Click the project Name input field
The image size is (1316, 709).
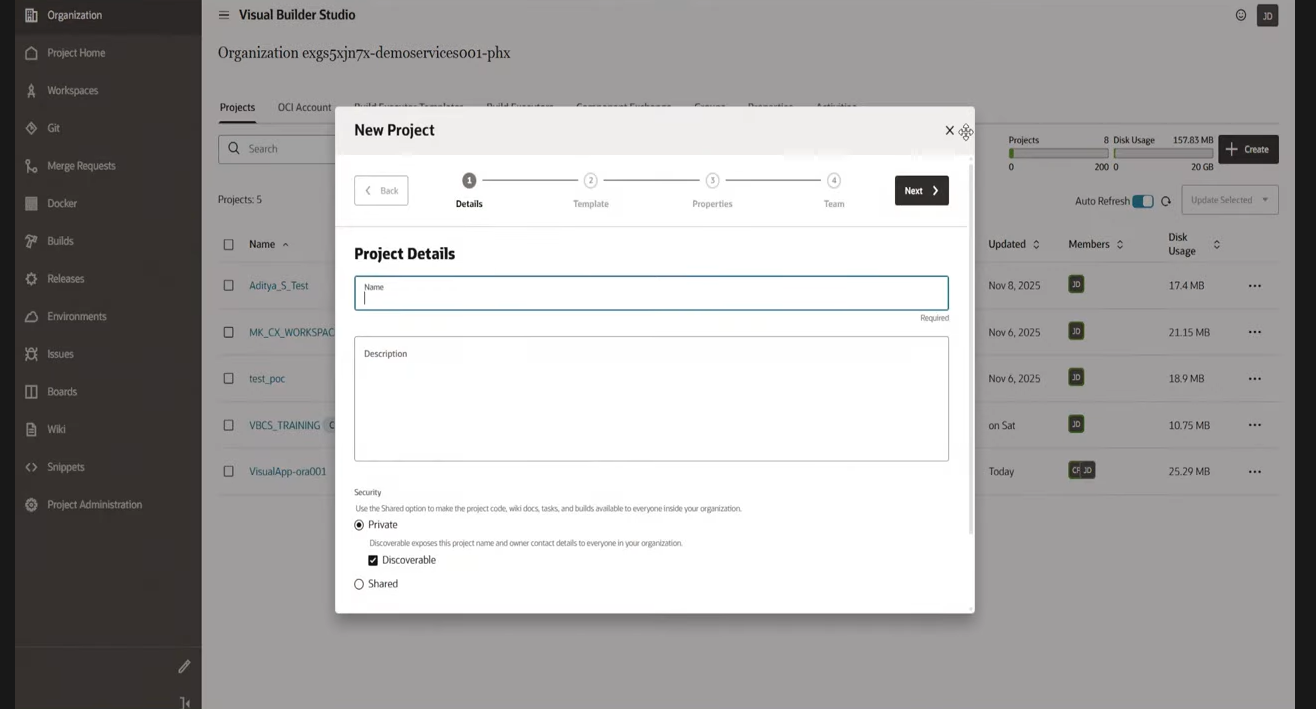651,293
